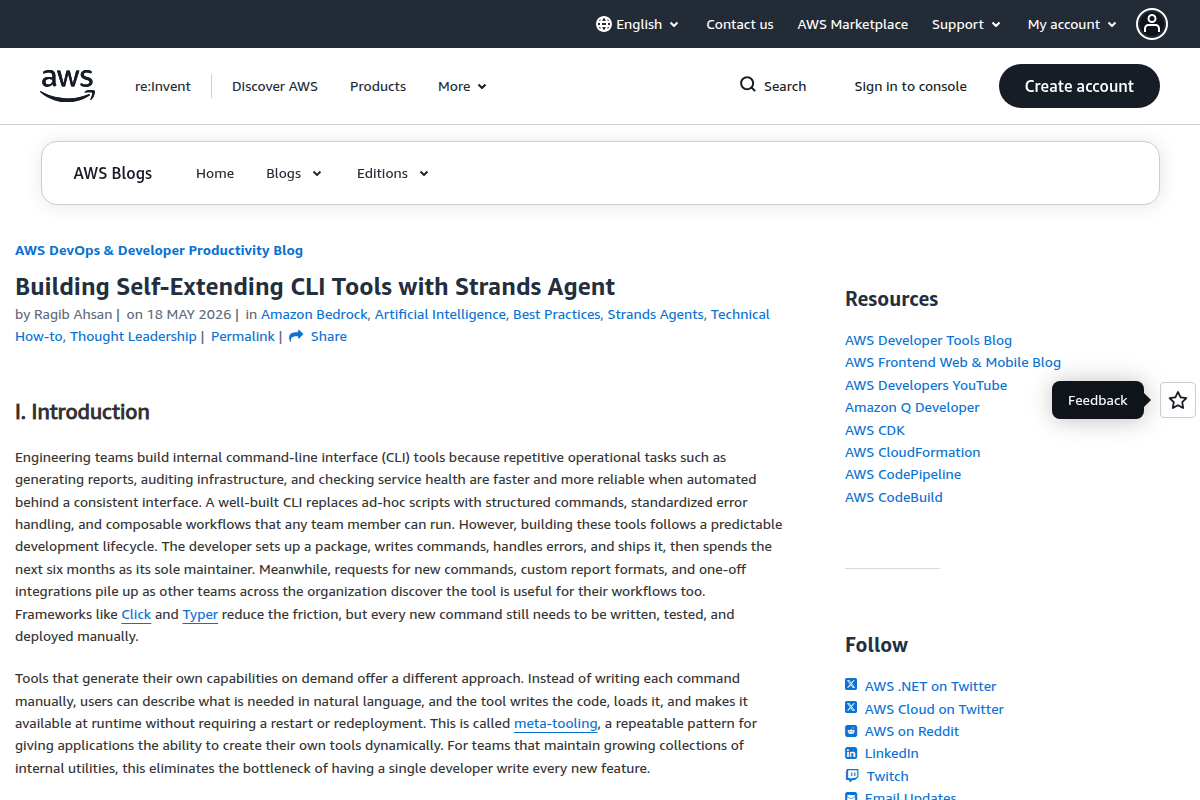Open AWS on Reddit link

pos(912,731)
